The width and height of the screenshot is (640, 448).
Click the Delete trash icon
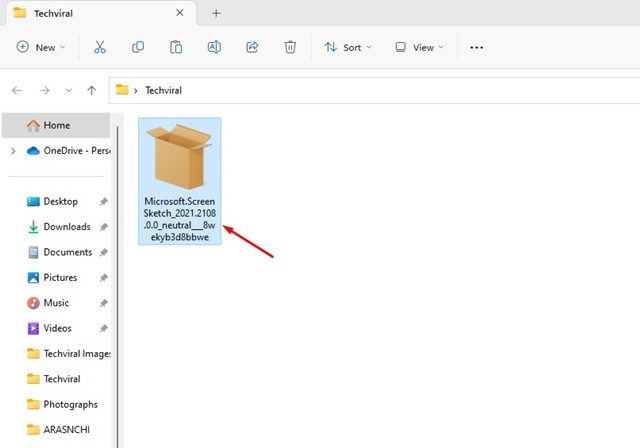[290, 47]
